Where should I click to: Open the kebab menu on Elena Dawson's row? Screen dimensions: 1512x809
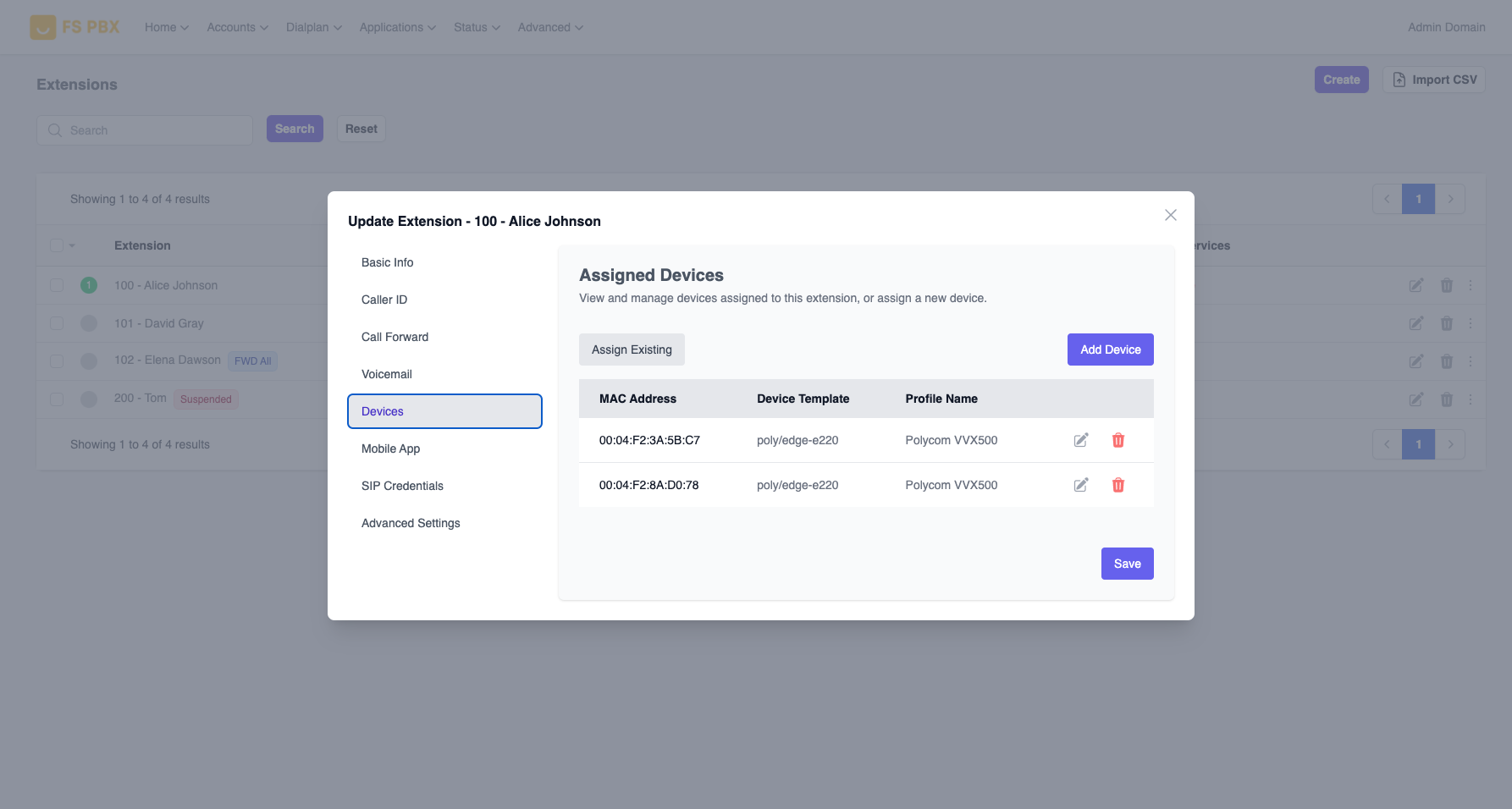pos(1471,360)
